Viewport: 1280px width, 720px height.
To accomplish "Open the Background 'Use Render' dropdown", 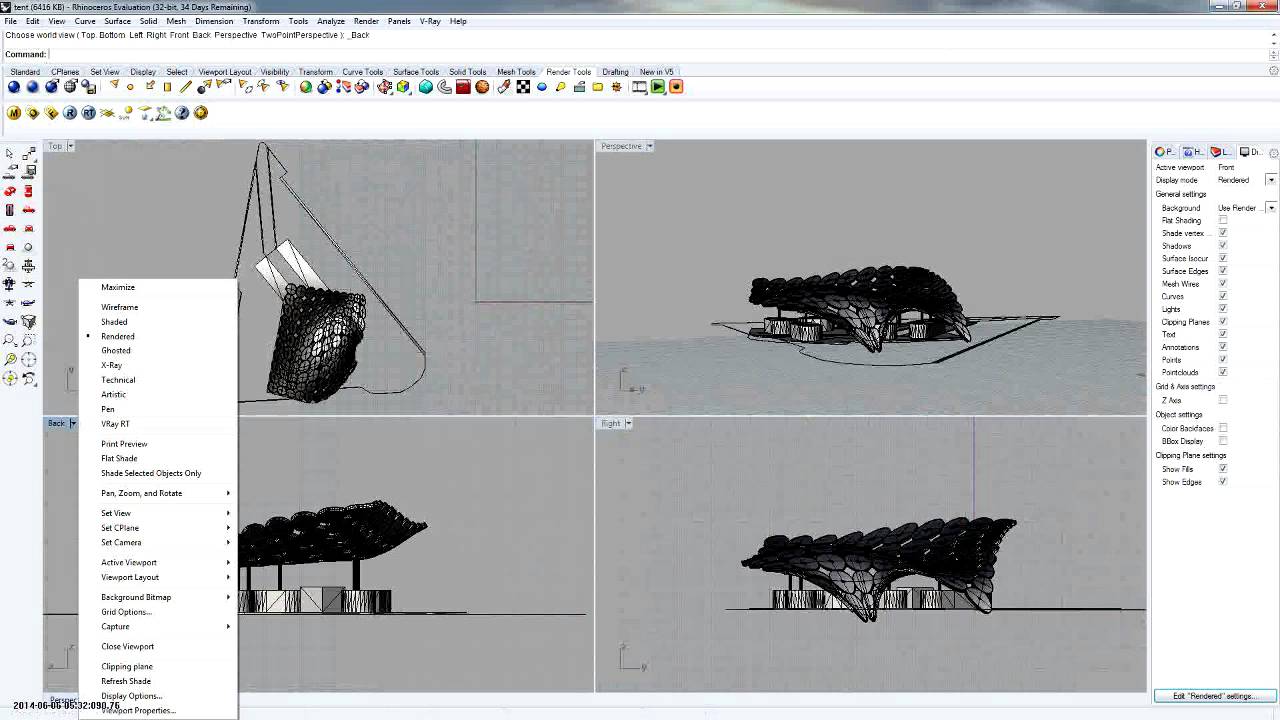I will (x=1271, y=208).
